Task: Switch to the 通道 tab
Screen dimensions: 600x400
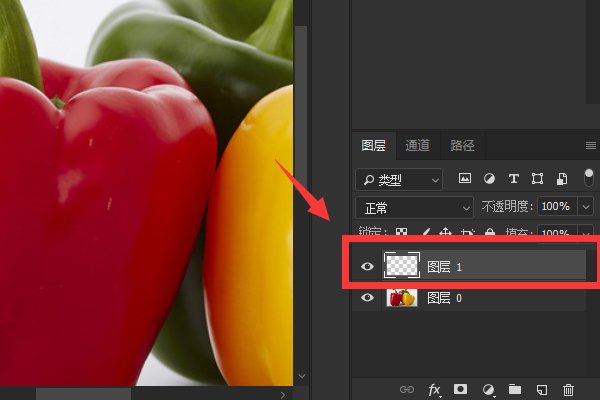Action: (417, 145)
